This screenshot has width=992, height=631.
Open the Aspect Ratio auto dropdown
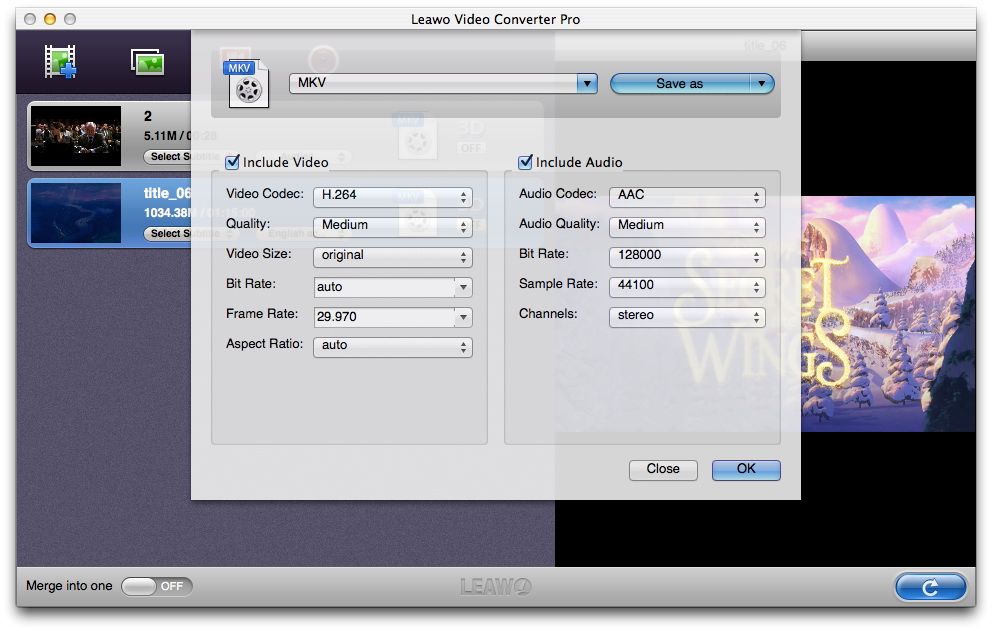pyautogui.click(x=393, y=346)
